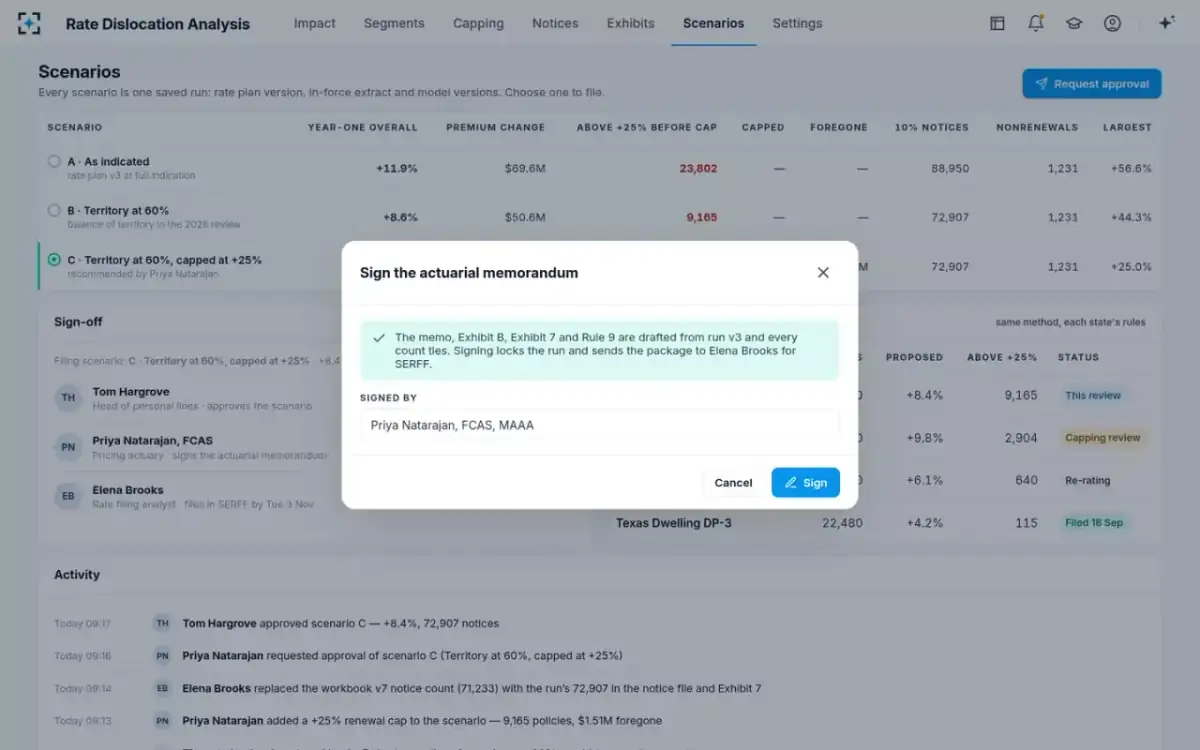Click the Rate Dislocation Analysis title
This screenshot has height=750, width=1200.
click(158, 24)
